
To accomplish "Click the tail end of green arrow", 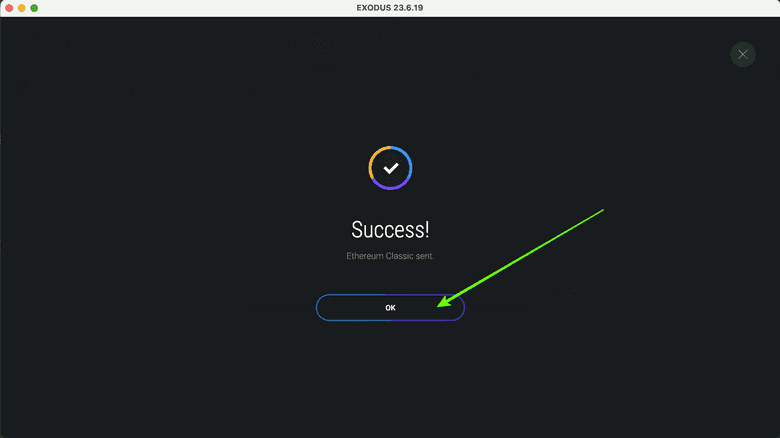I will point(602,210).
